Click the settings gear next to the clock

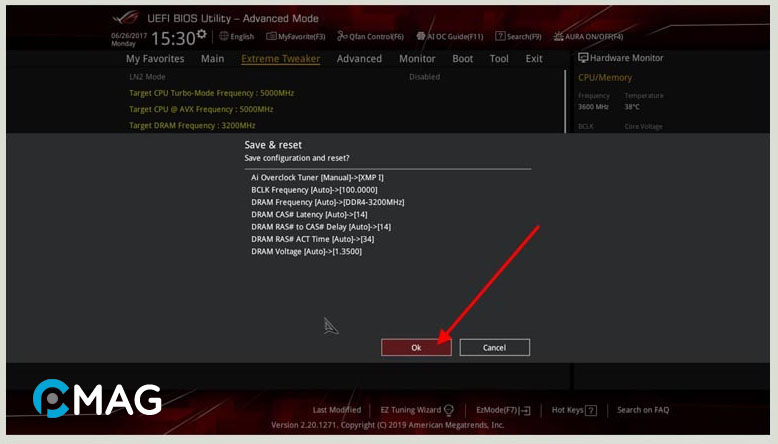[x=201, y=34]
